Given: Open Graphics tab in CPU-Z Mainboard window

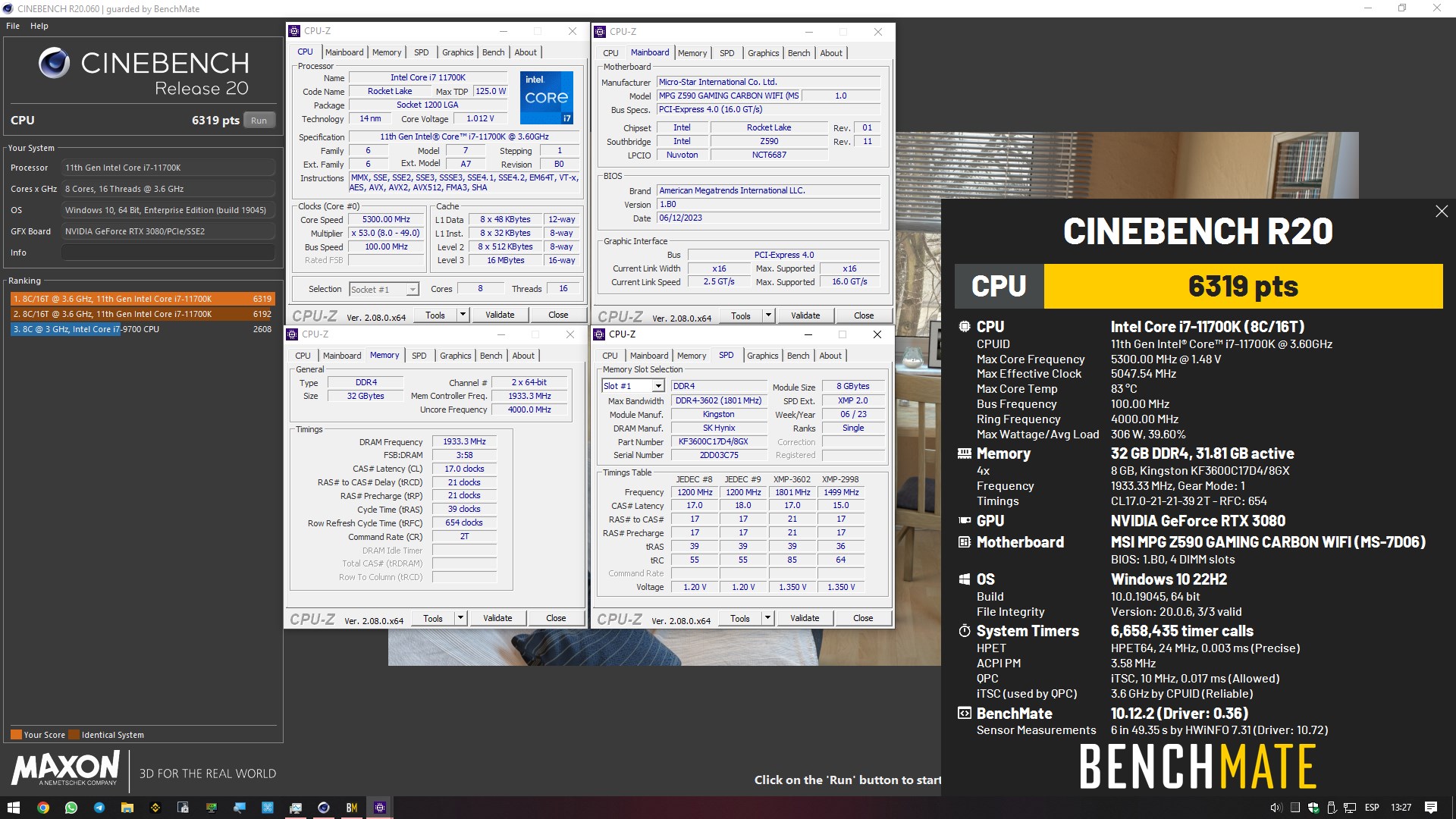Looking at the screenshot, I should click(x=763, y=53).
